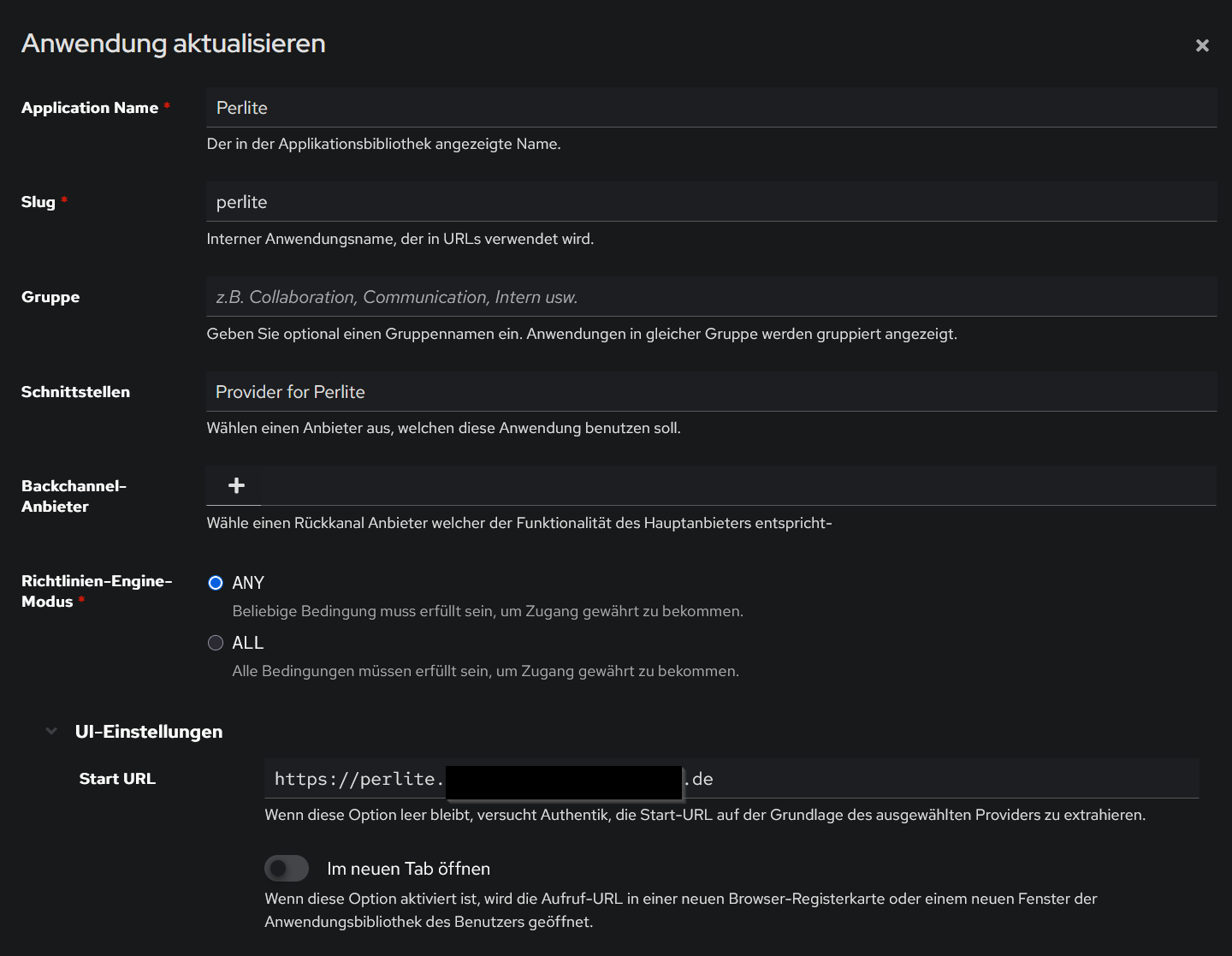The image size is (1232, 956).
Task: Click the Schnittstellen field label
Action: coord(75,392)
